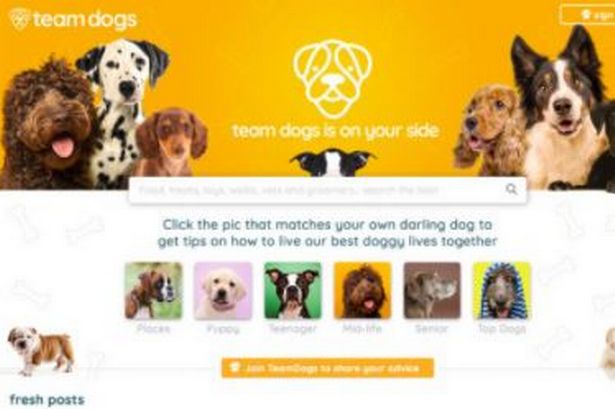
Task: Select the Top Dogs picture with towel
Action: click(502, 291)
